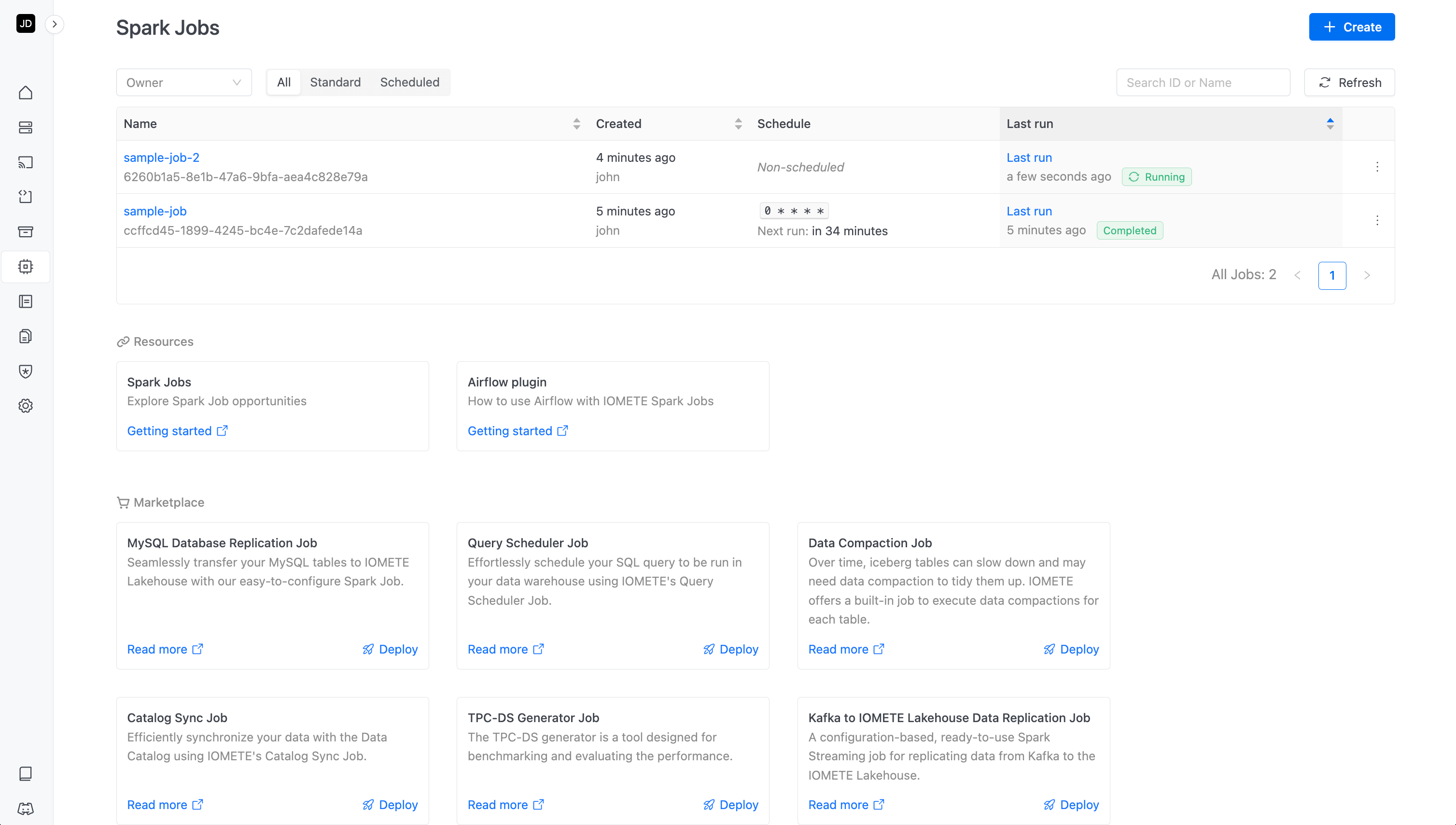Click the Running status badge
Viewport: 1456px width, 825px height.
click(x=1156, y=177)
